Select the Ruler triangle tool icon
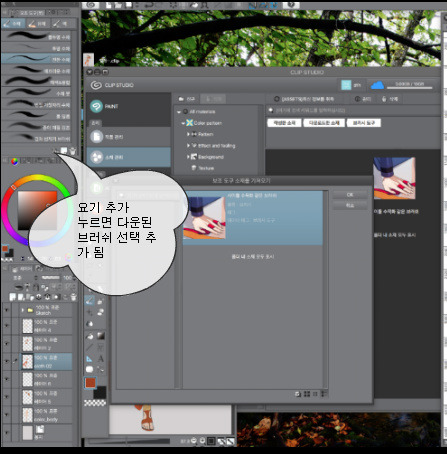Image resolution: width=447 pixels, height=454 pixels. (x=89, y=359)
